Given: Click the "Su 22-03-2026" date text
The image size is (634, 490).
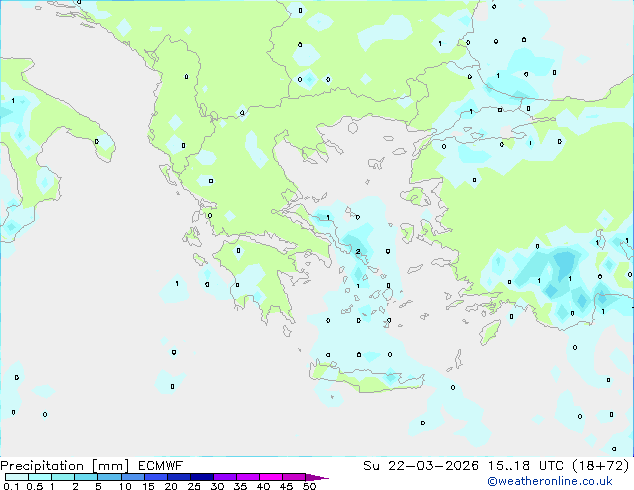Looking at the screenshot, I should tap(421, 466).
